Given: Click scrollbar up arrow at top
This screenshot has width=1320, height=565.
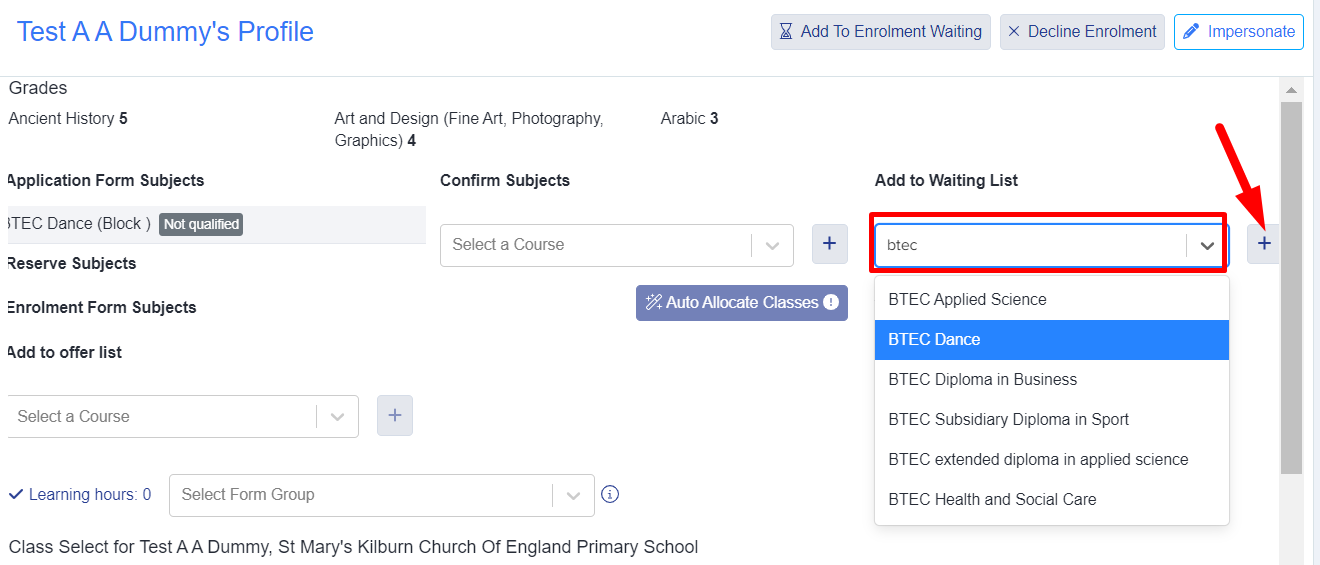Looking at the screenshot, I should click(1291, 90).
